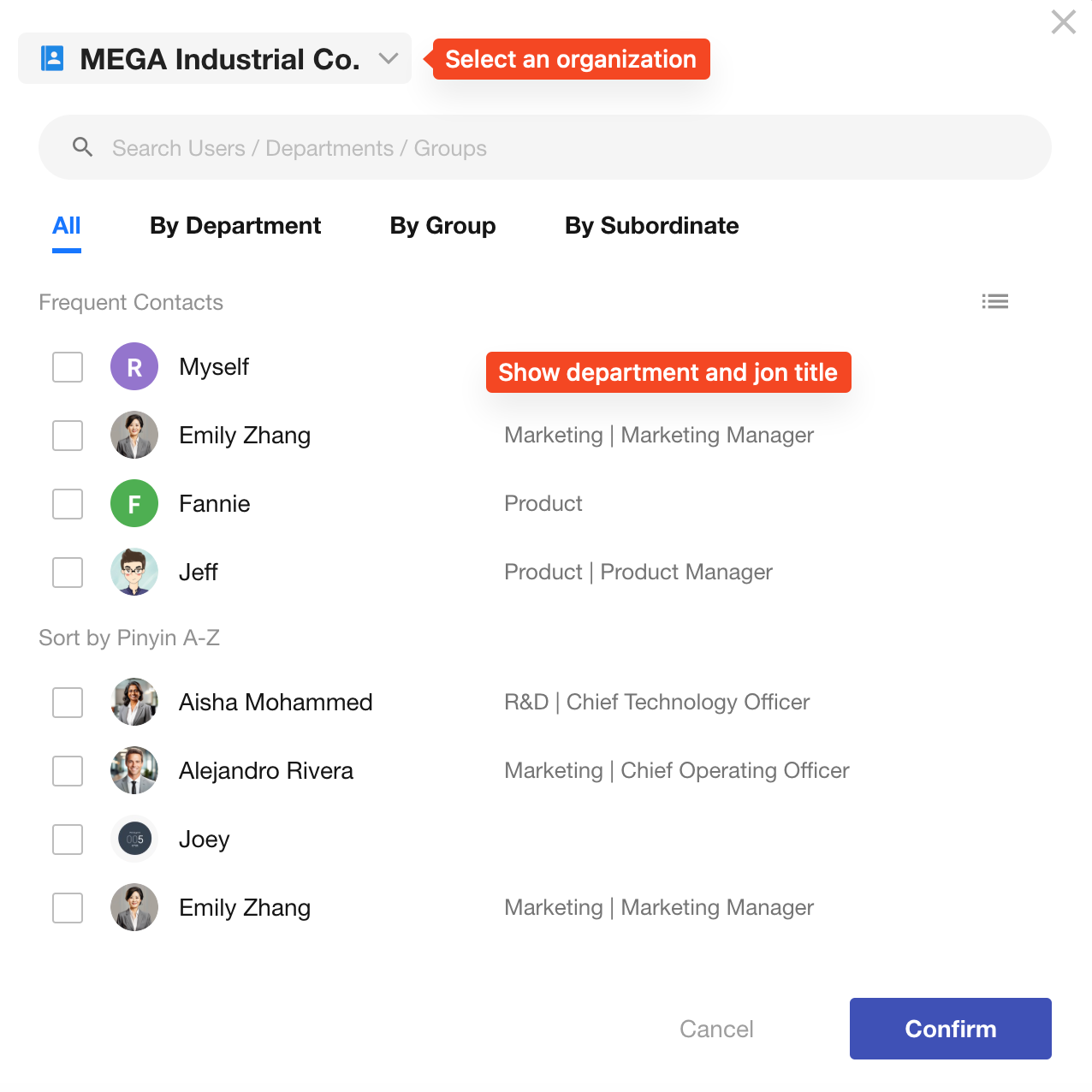Click the chevron arrow next to organization name

(389, 58)
